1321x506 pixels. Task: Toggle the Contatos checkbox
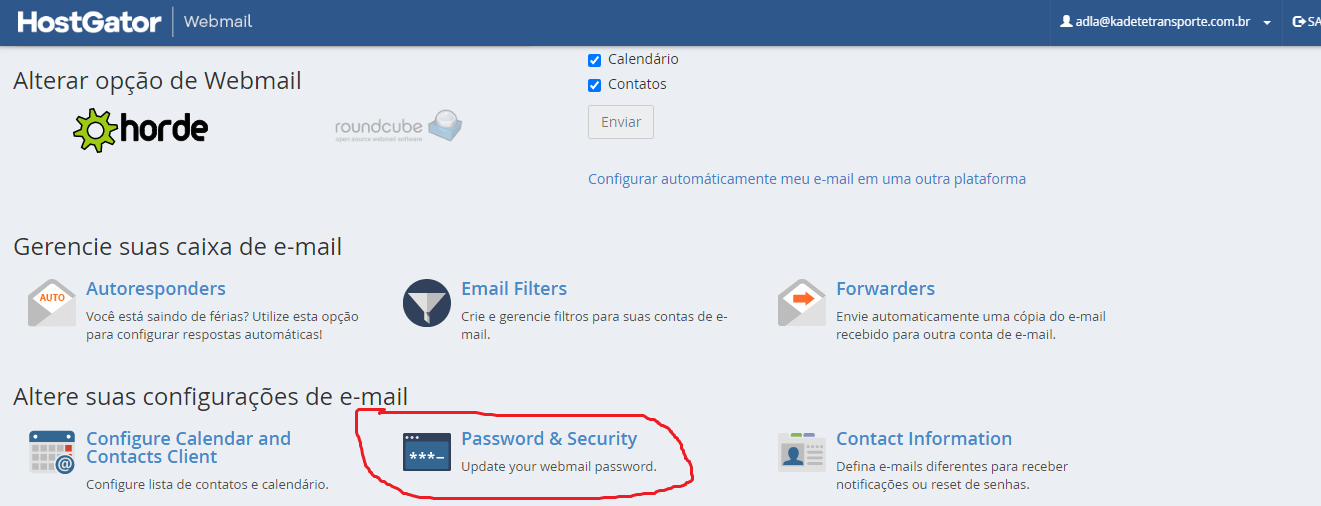[x=594, y=85]
